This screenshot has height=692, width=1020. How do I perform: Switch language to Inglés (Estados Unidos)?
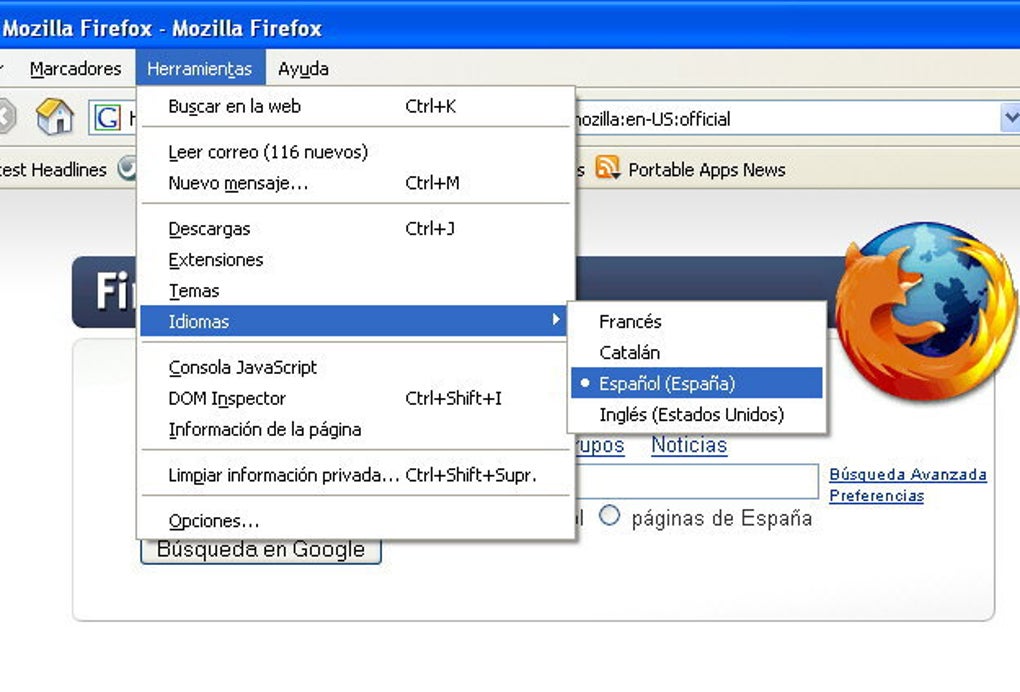(x=697, y=414)
